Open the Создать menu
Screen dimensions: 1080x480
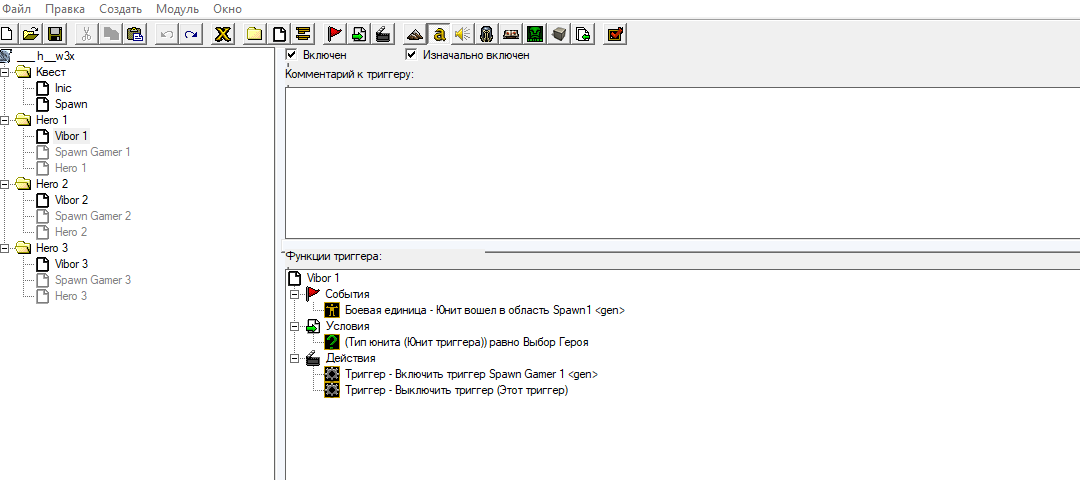[x=121, y=9]
